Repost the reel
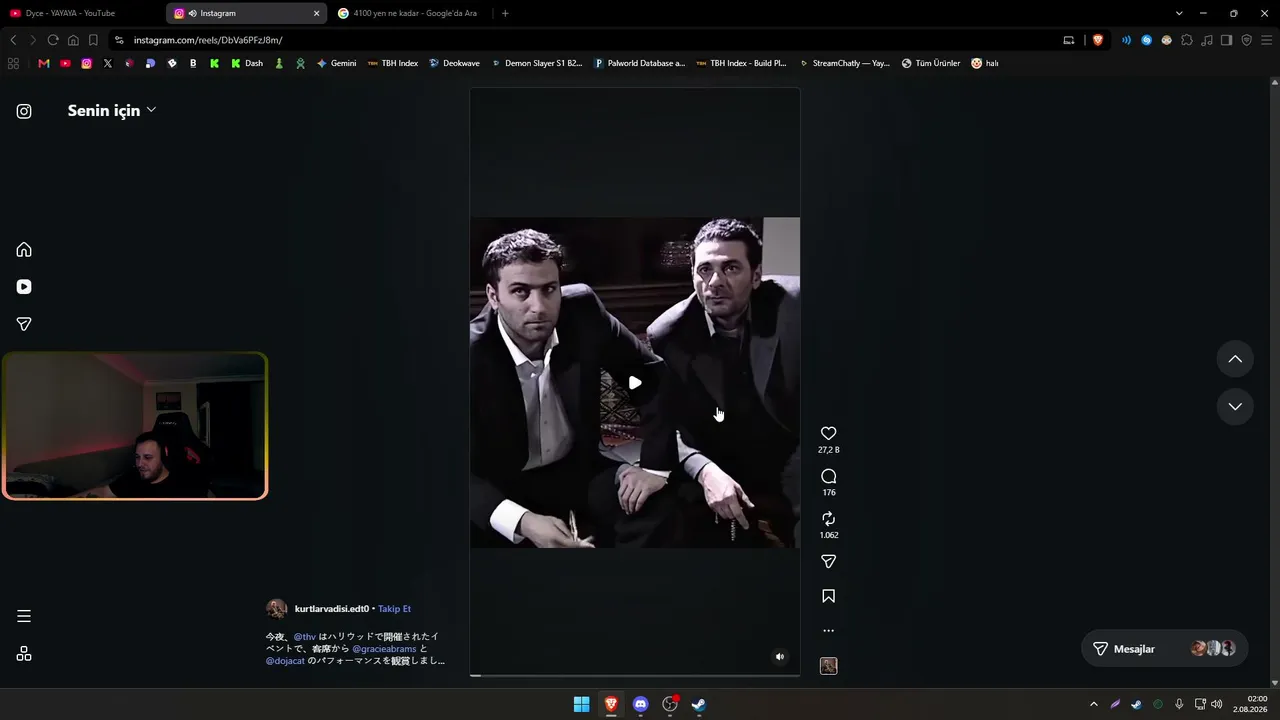This screenshot has height=720, width=1280. (x=828, y=518)
